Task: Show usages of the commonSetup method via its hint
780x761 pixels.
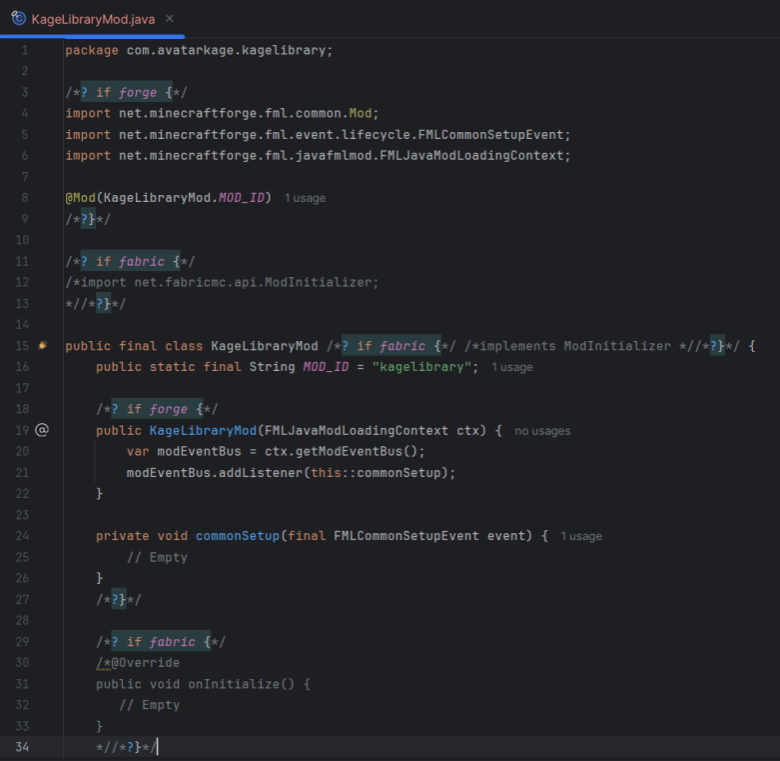Action: tap(581, 536)
